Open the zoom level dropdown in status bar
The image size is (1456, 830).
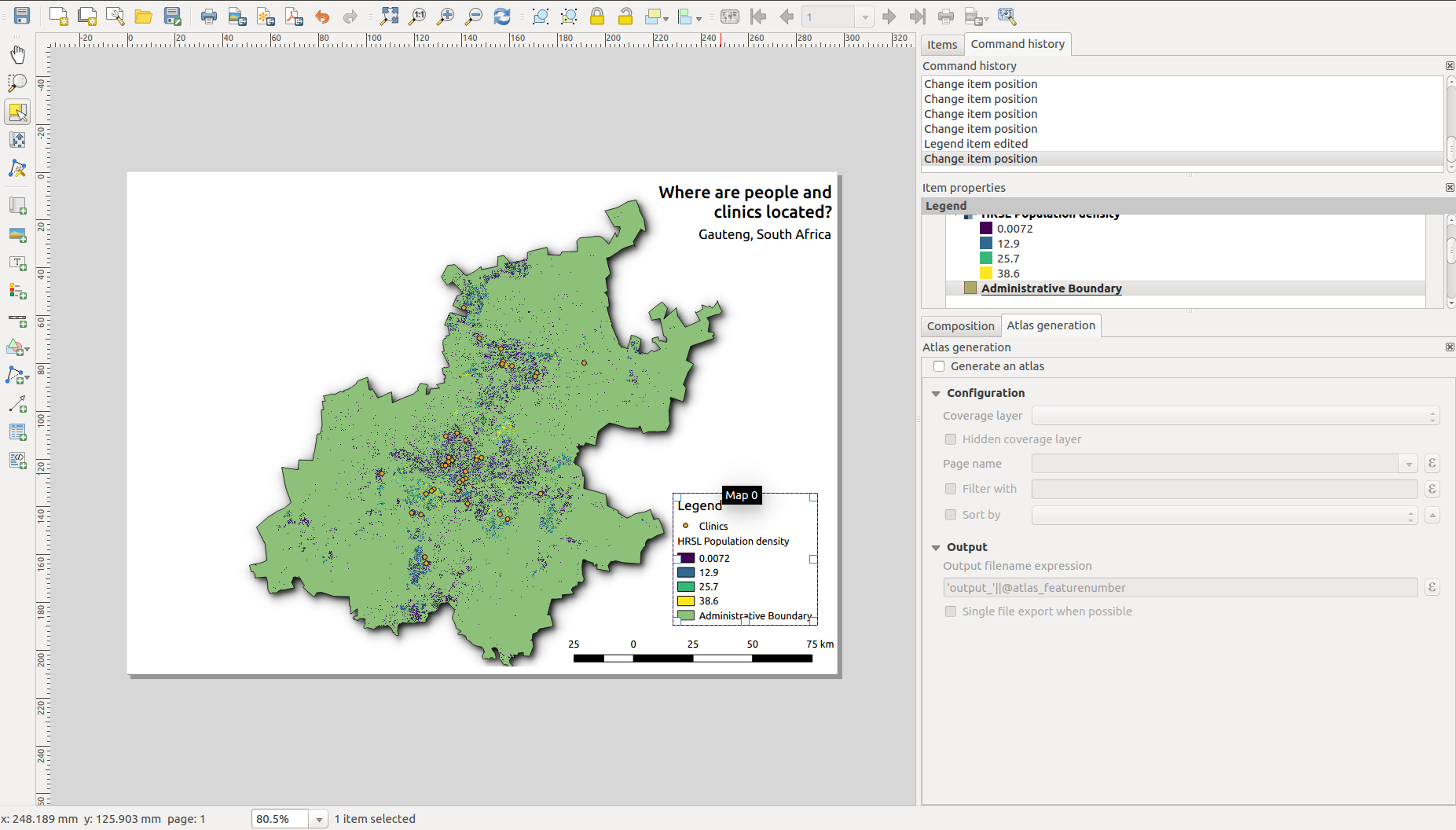pyautogui.click(x=318, y=819)
